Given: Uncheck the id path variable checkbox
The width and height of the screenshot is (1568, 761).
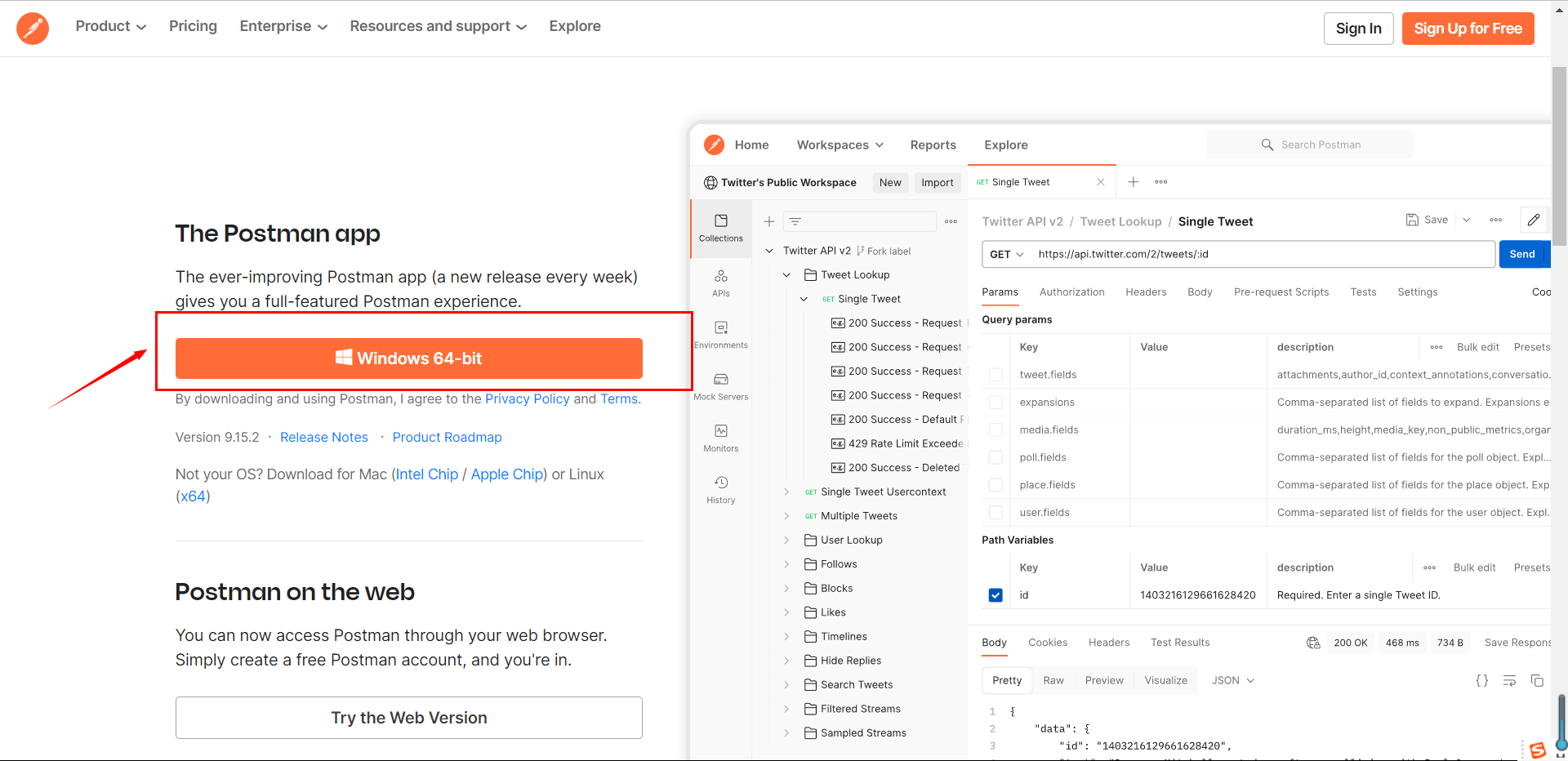Looking at the screenshot, I should click(x=996, y=595).
